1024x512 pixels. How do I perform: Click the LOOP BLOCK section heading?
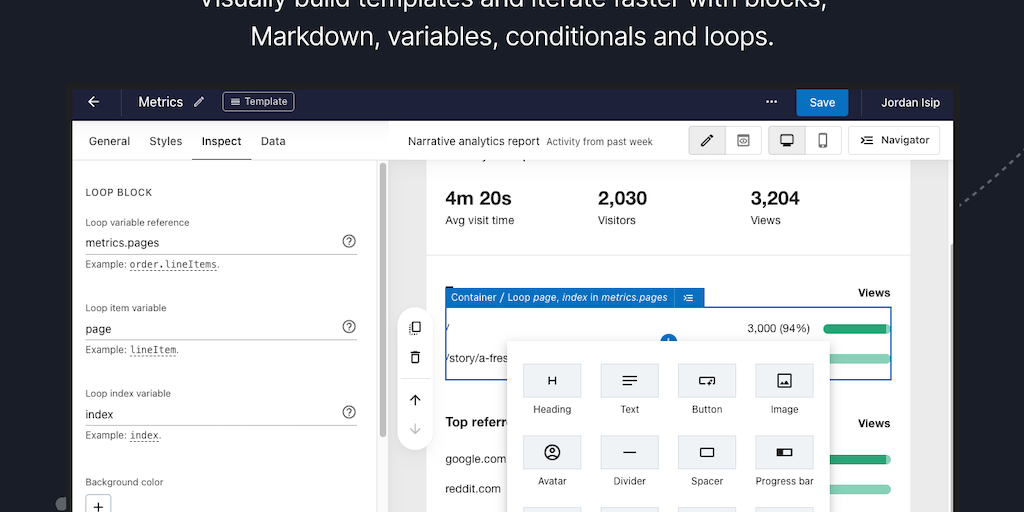click(119, 193)
